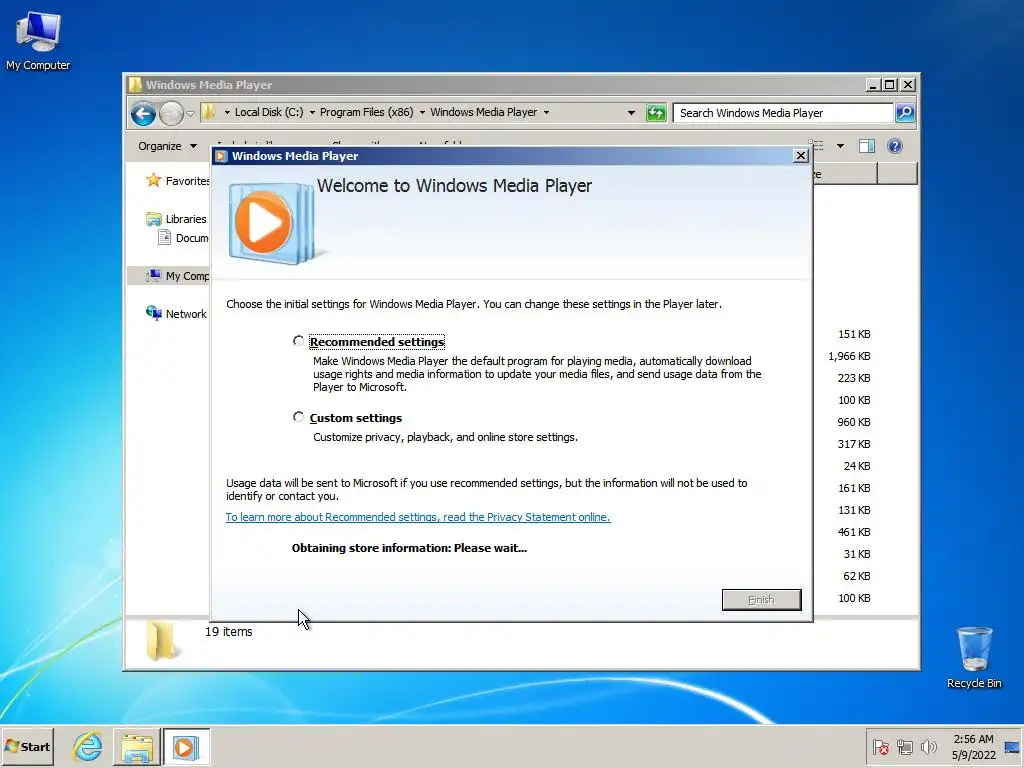Screen dimensions: 1024x768
Task: Expand the Program Files (x86) breadcrumb arrow
Action: 422,112
